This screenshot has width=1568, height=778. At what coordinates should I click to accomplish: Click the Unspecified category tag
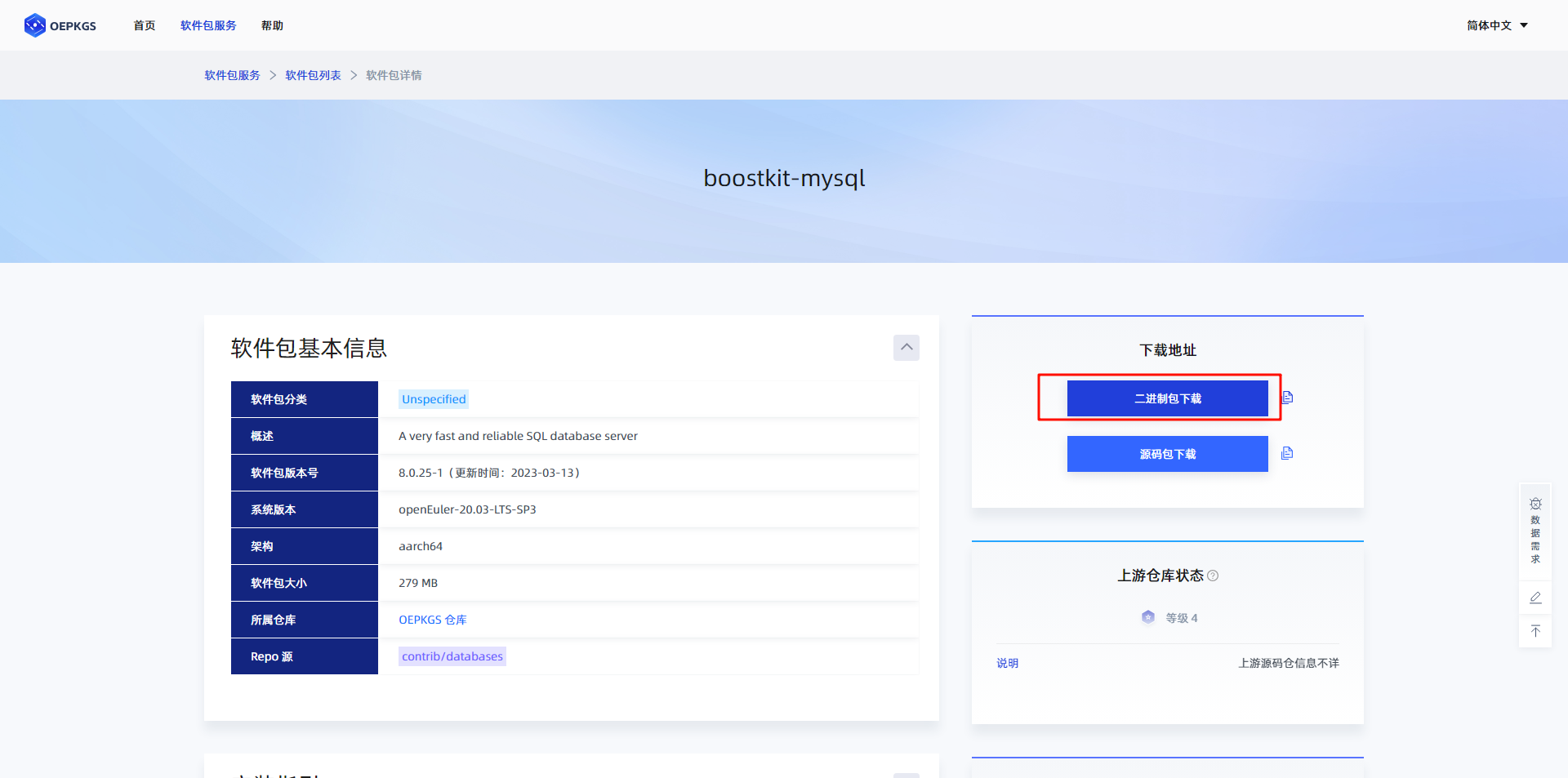[434, 399]
